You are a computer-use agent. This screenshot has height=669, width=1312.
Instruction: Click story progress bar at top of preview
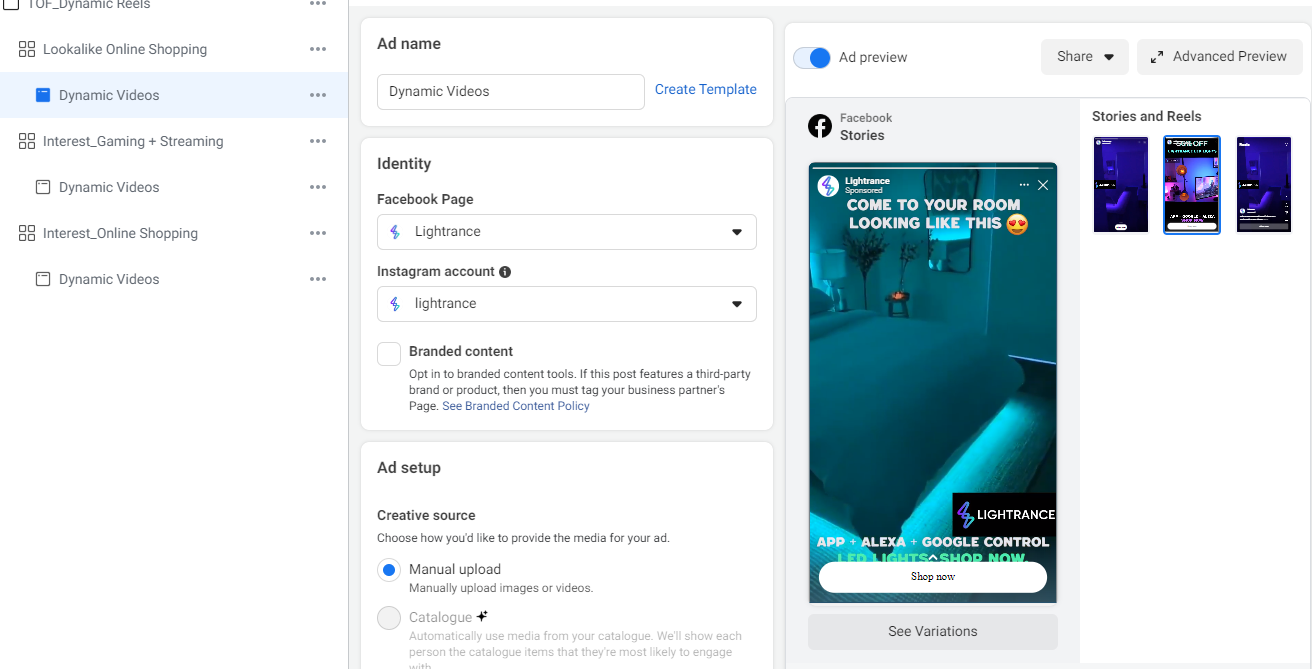click(x=933, y=166)
